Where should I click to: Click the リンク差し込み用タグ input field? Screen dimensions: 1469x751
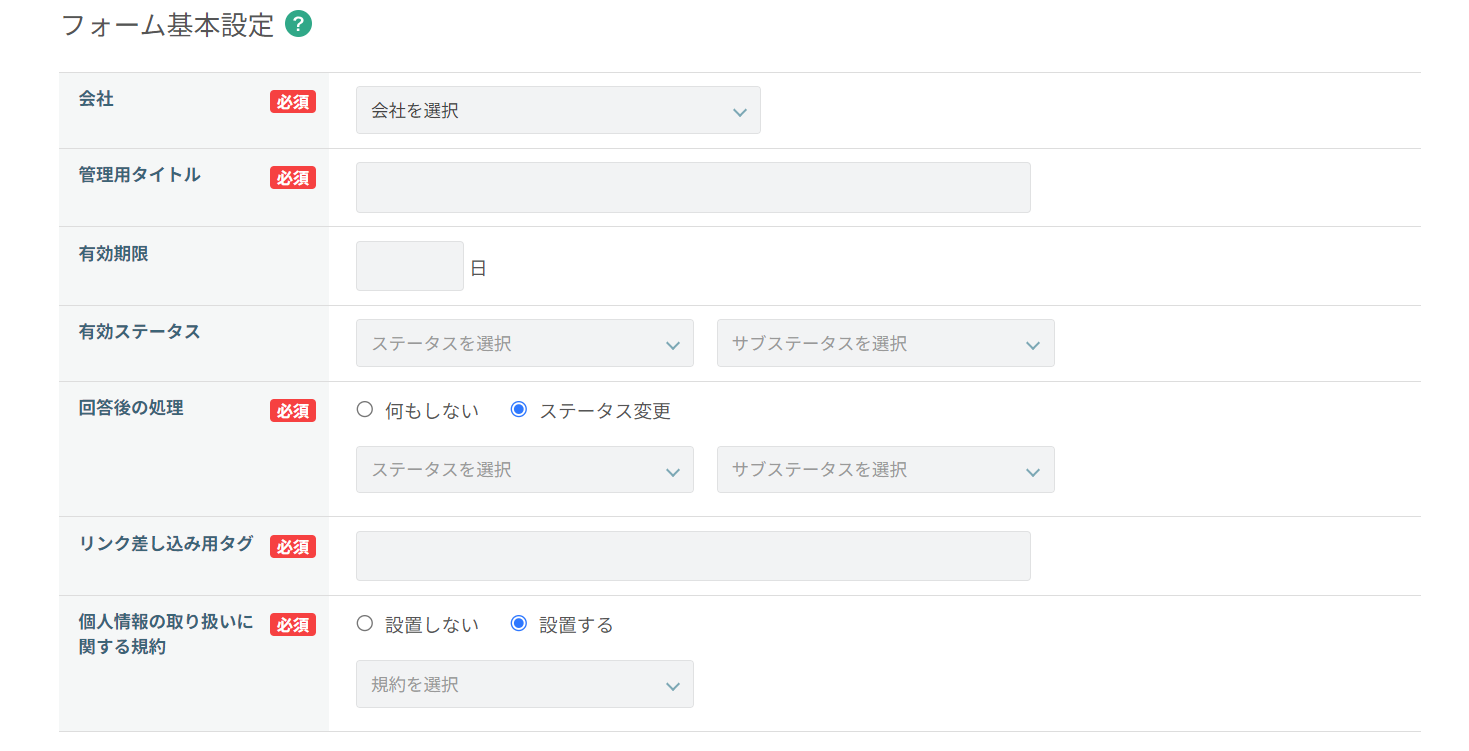click(x=693, y=556)
